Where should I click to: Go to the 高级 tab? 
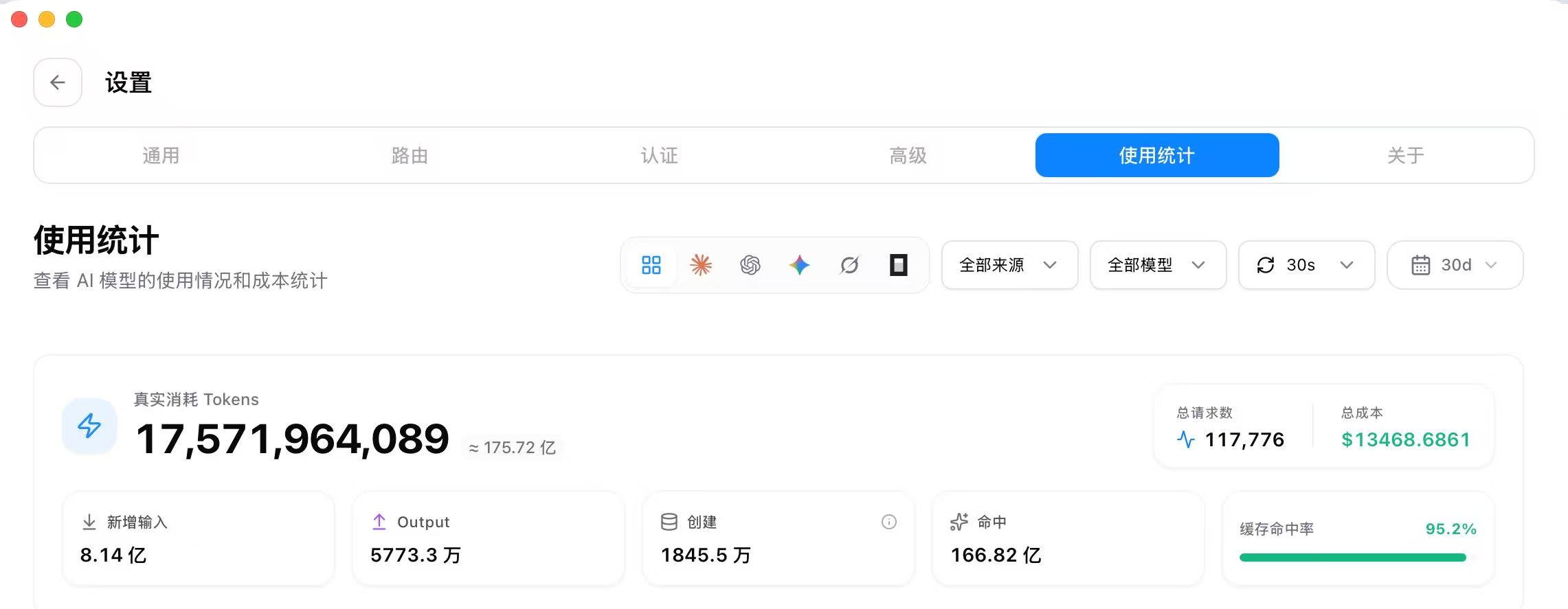(908, 155)
